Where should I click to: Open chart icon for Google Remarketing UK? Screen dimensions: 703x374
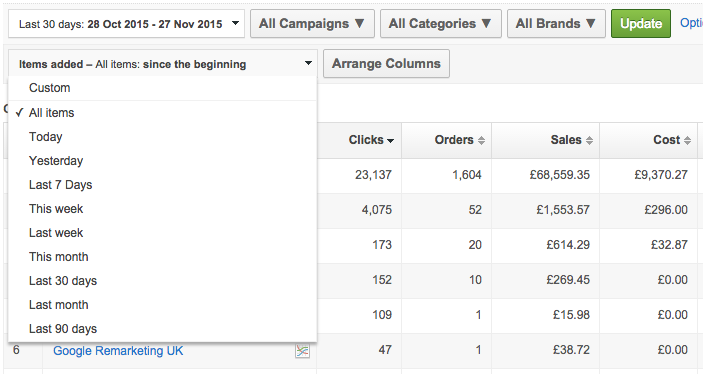click(x=302, y=351)
